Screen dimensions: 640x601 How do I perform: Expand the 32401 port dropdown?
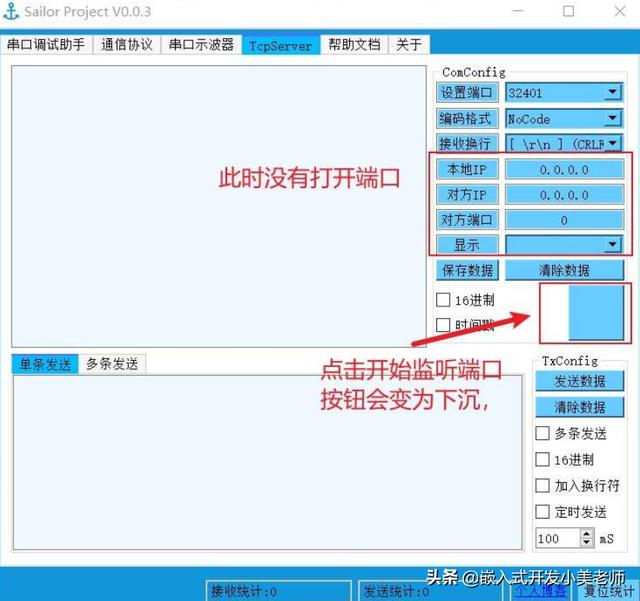click(613, 93)
